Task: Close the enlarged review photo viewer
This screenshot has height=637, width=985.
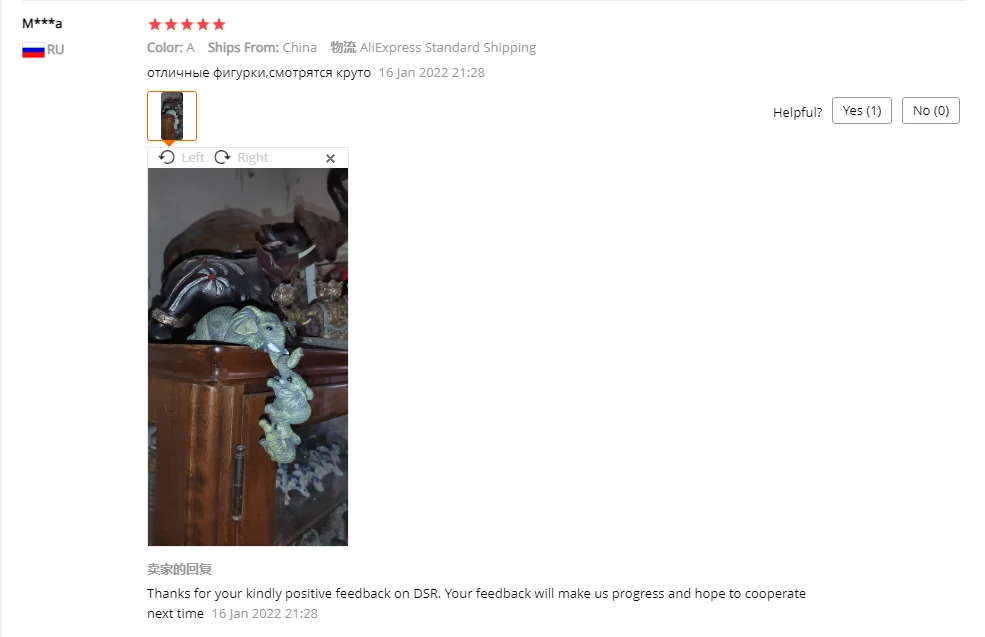Action: coord(330,158)
